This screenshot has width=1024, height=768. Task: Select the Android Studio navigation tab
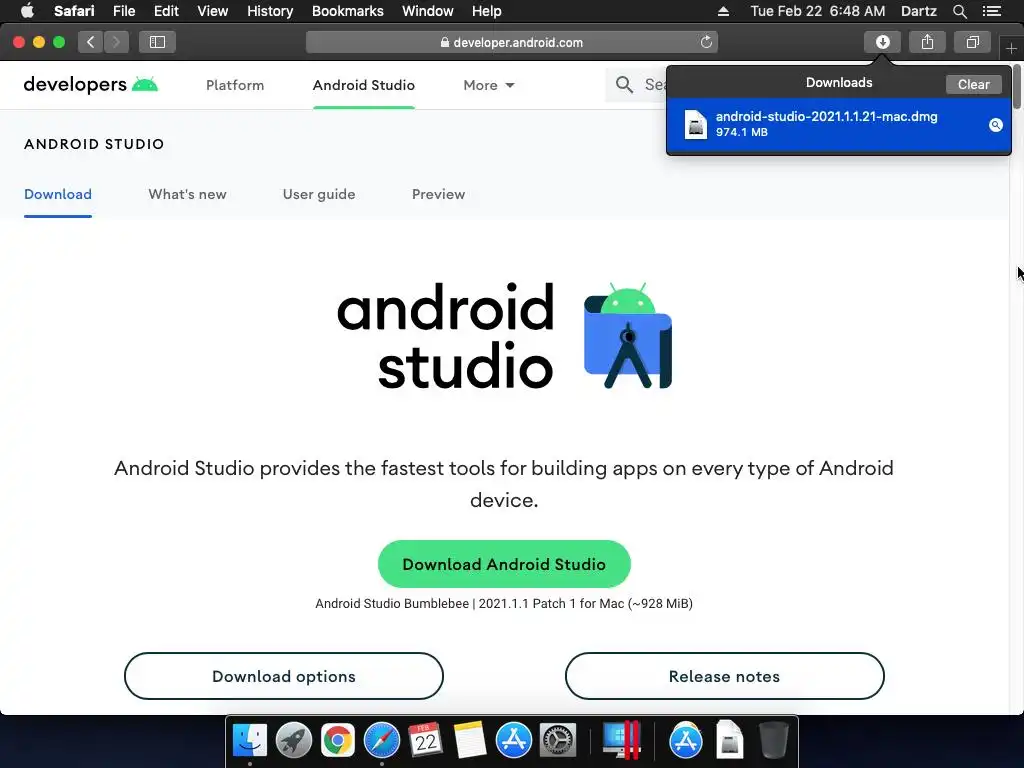coord(364,85)
